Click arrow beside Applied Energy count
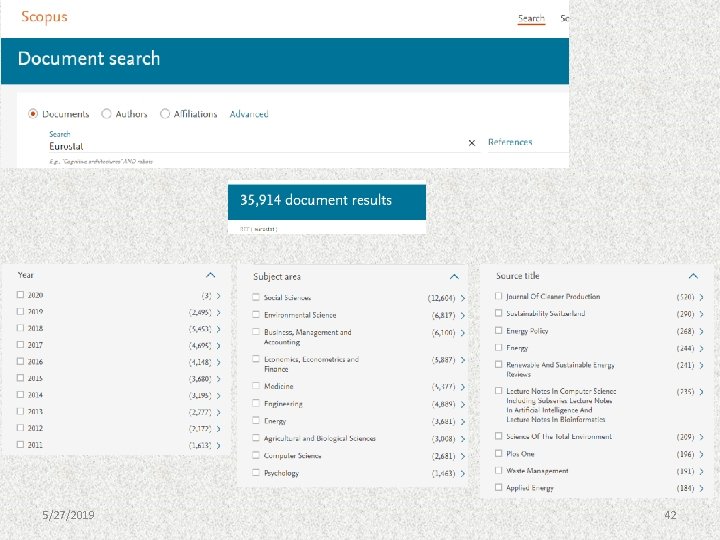720x540 pixels. coord(702,489)
